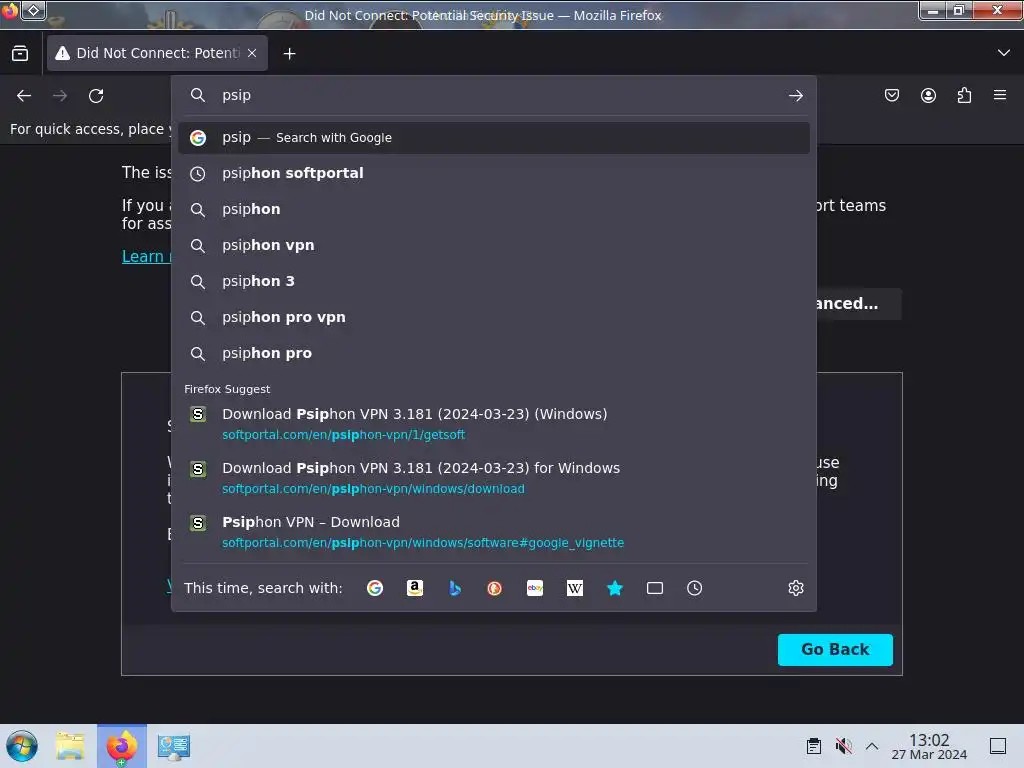Screen dimensions: 1024x768
Task: Select the psiphon pro vpn suggestion
Action: tap(494, 317)
